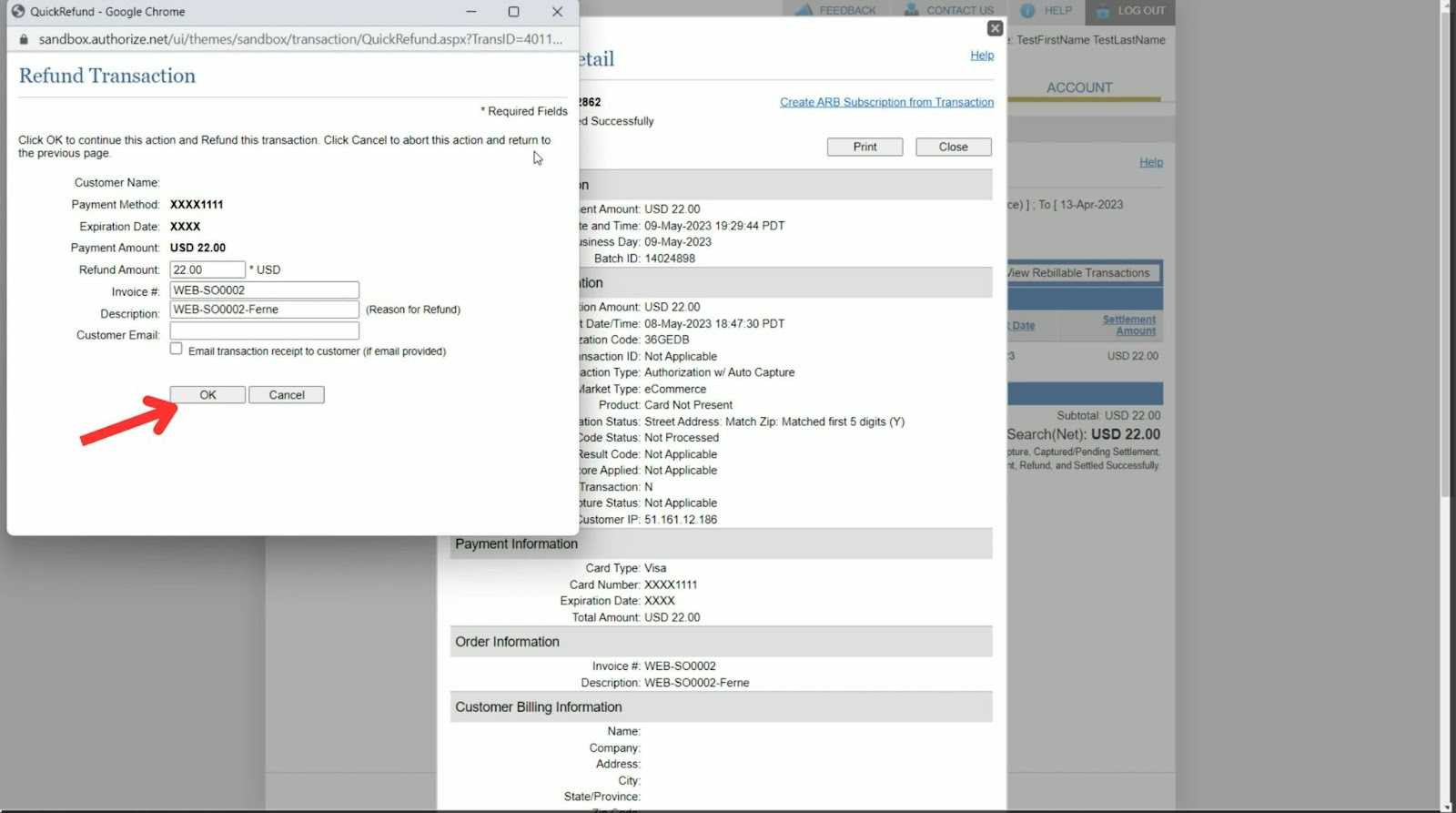
Task: Cancel the refund transaction
Action: pyautogui.click(x=287, y=395)
